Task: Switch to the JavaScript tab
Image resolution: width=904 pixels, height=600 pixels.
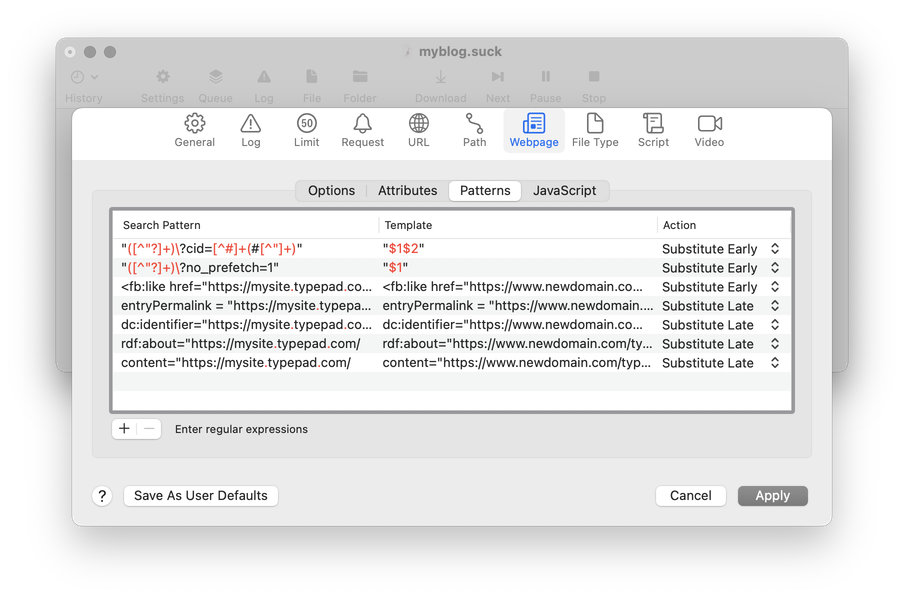Action: pyautogui.click(x=564, y=191)
